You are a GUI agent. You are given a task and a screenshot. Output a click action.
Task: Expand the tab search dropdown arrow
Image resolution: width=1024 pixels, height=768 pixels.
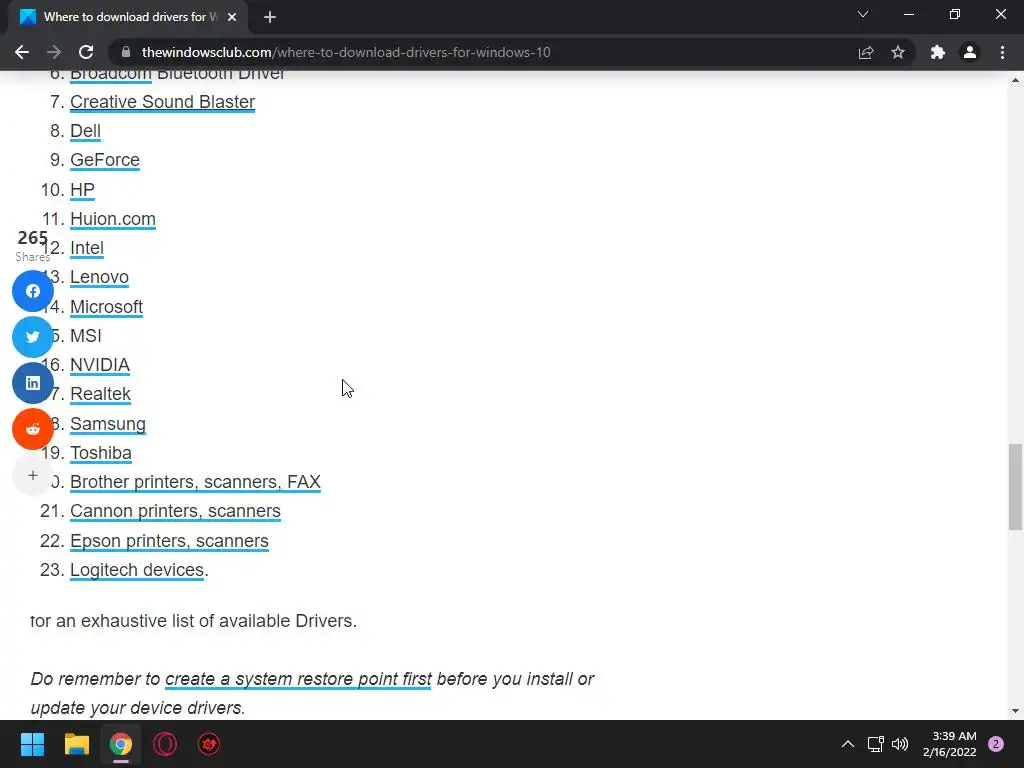pos(863,14)
